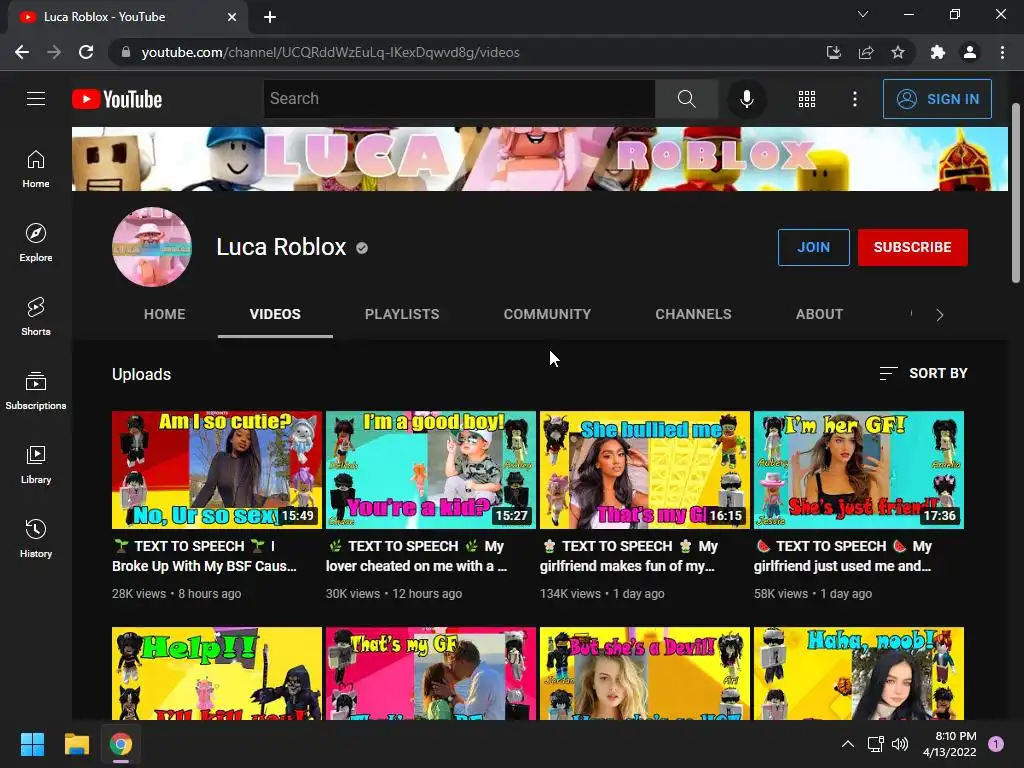Viewport: 1024px width, 768px height.
Task: Open the volume control in system tray
Action: 900,744
